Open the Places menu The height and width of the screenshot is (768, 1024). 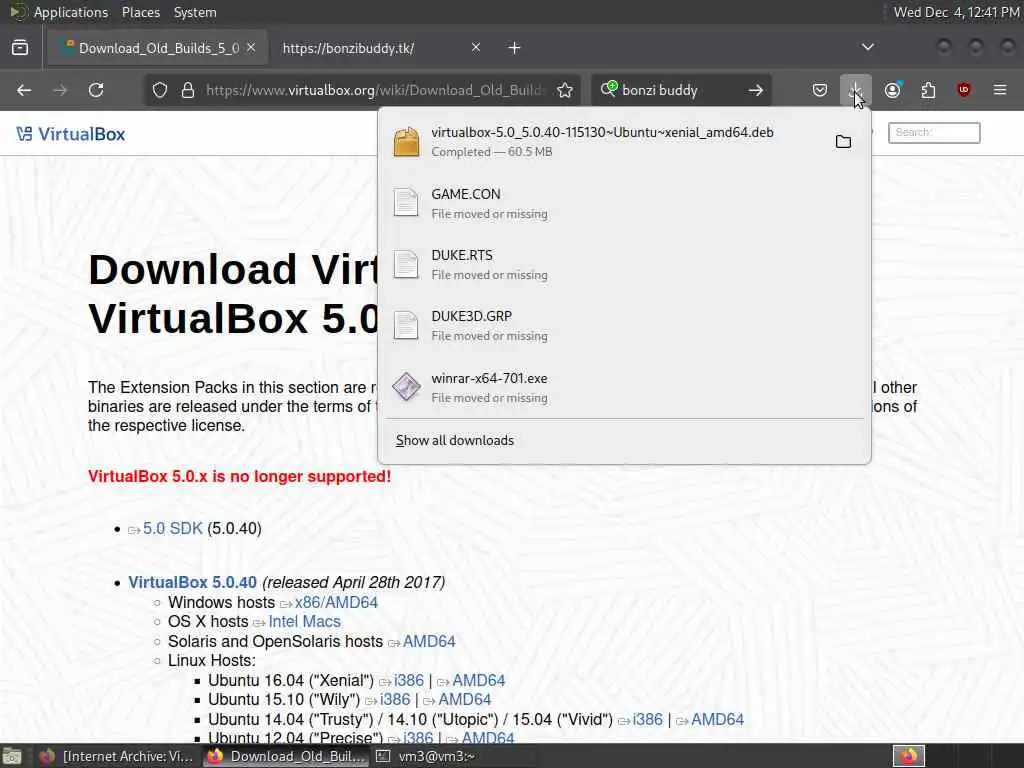pyautogui.click(x=140, y=12)
